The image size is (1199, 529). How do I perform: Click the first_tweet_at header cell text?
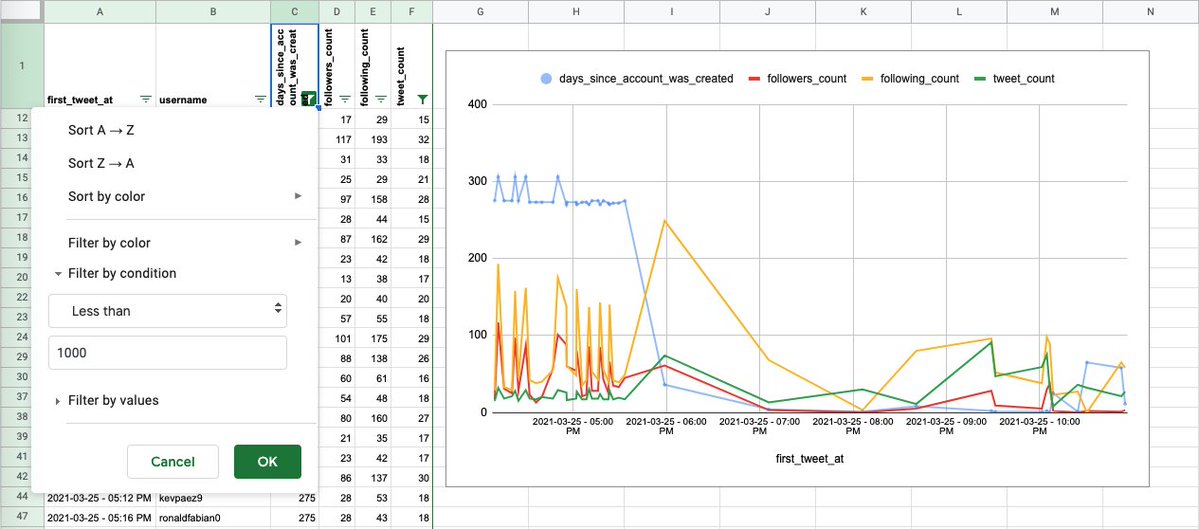pos(80,99)
